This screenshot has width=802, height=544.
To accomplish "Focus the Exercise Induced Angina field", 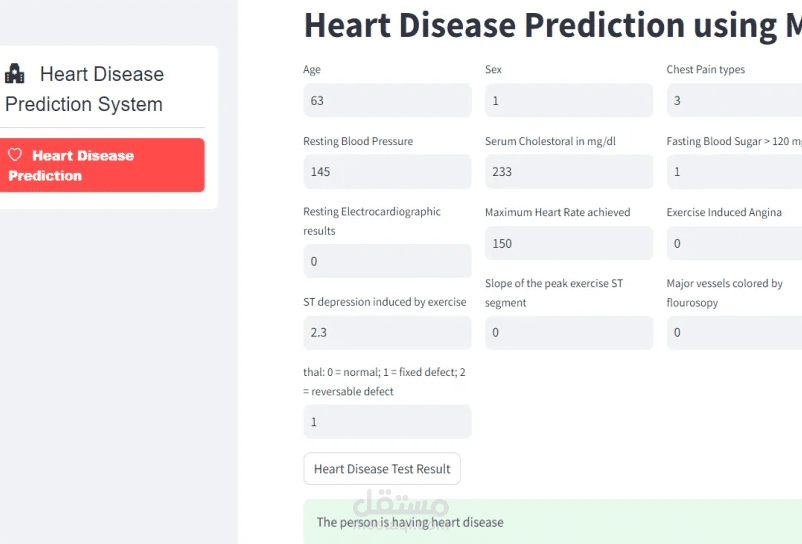I will coord(734,243).
